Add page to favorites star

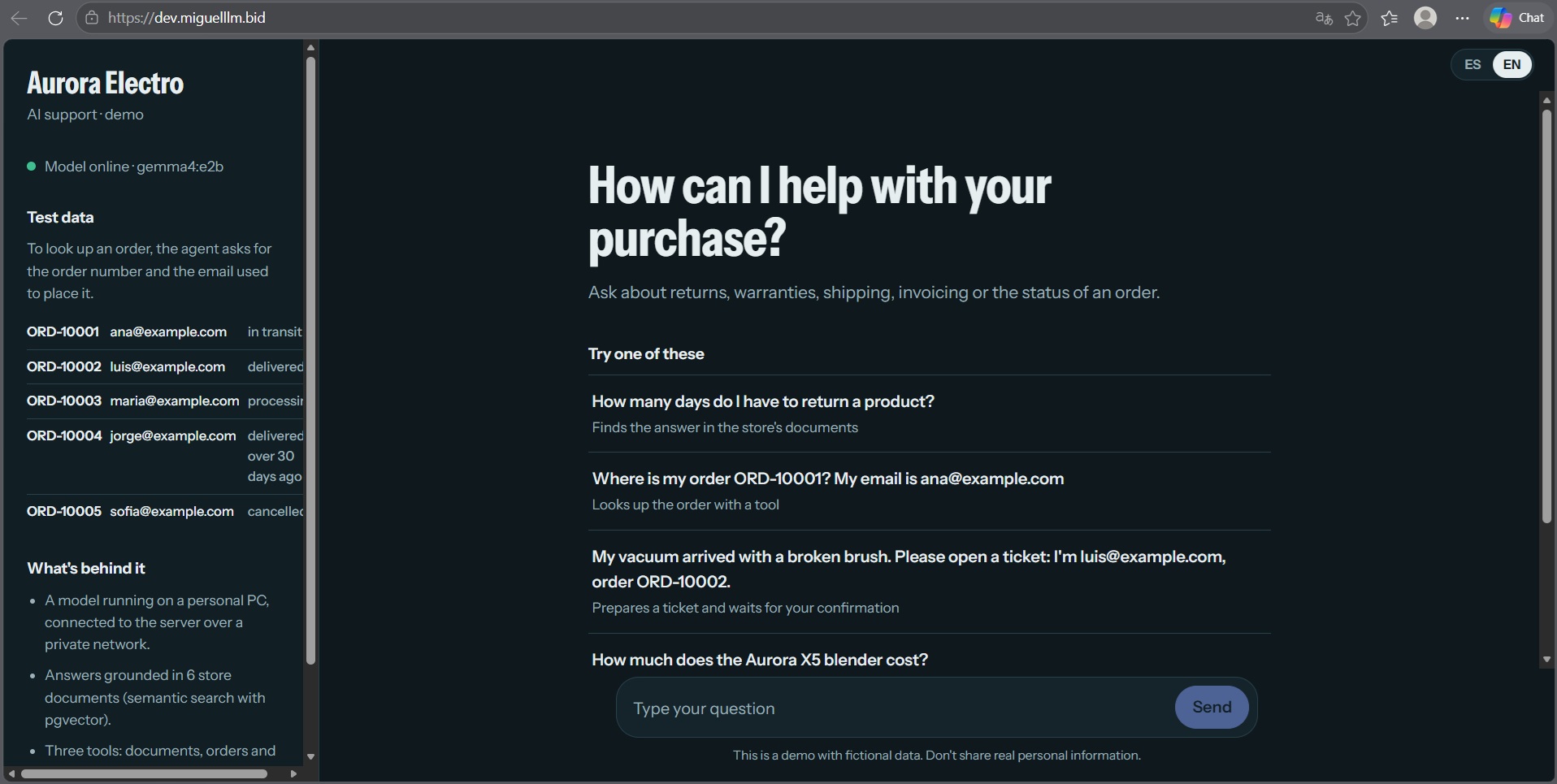pyautogui.click(x=1353, y=18)
